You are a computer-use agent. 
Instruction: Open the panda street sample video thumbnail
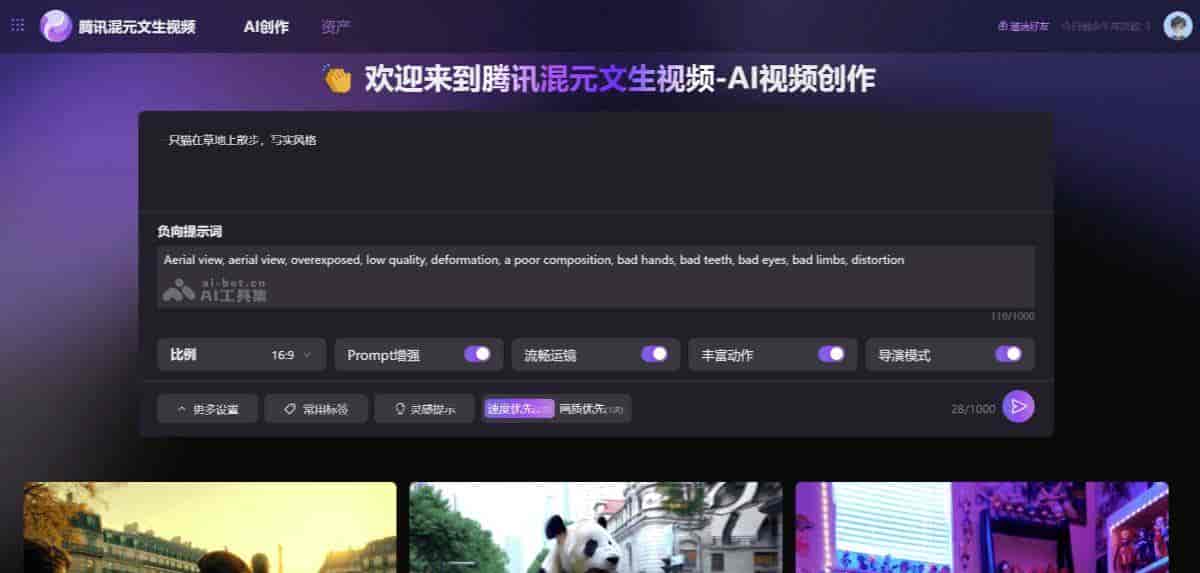click(596, 527)
